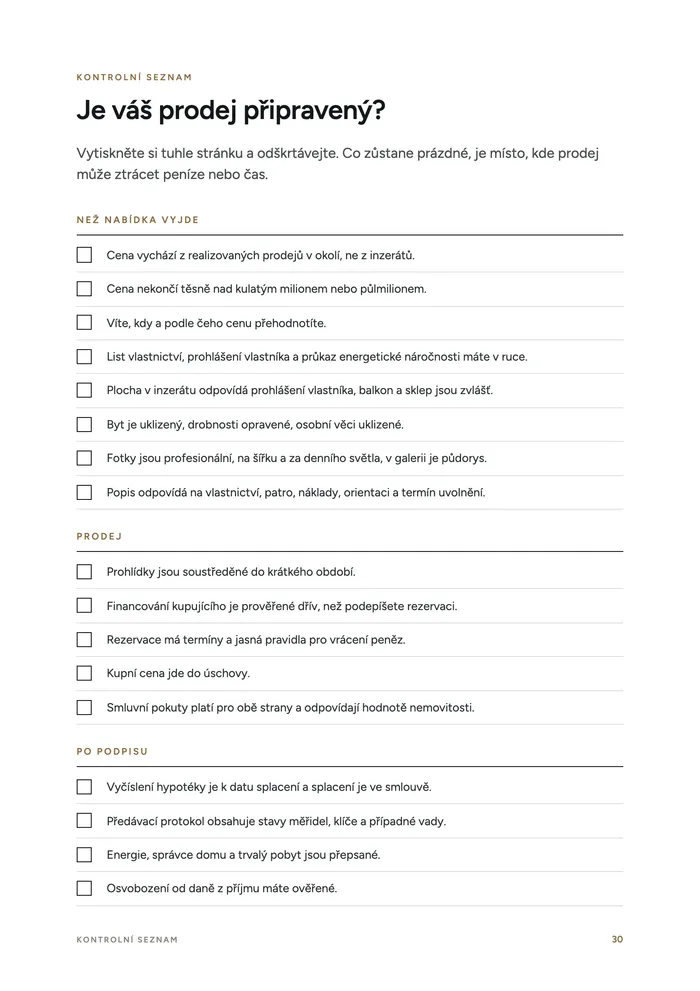Check the Plocha v inzerátu checkbox
The height and width of the screenshot is (991, 700).
click(x=84, y=390)
